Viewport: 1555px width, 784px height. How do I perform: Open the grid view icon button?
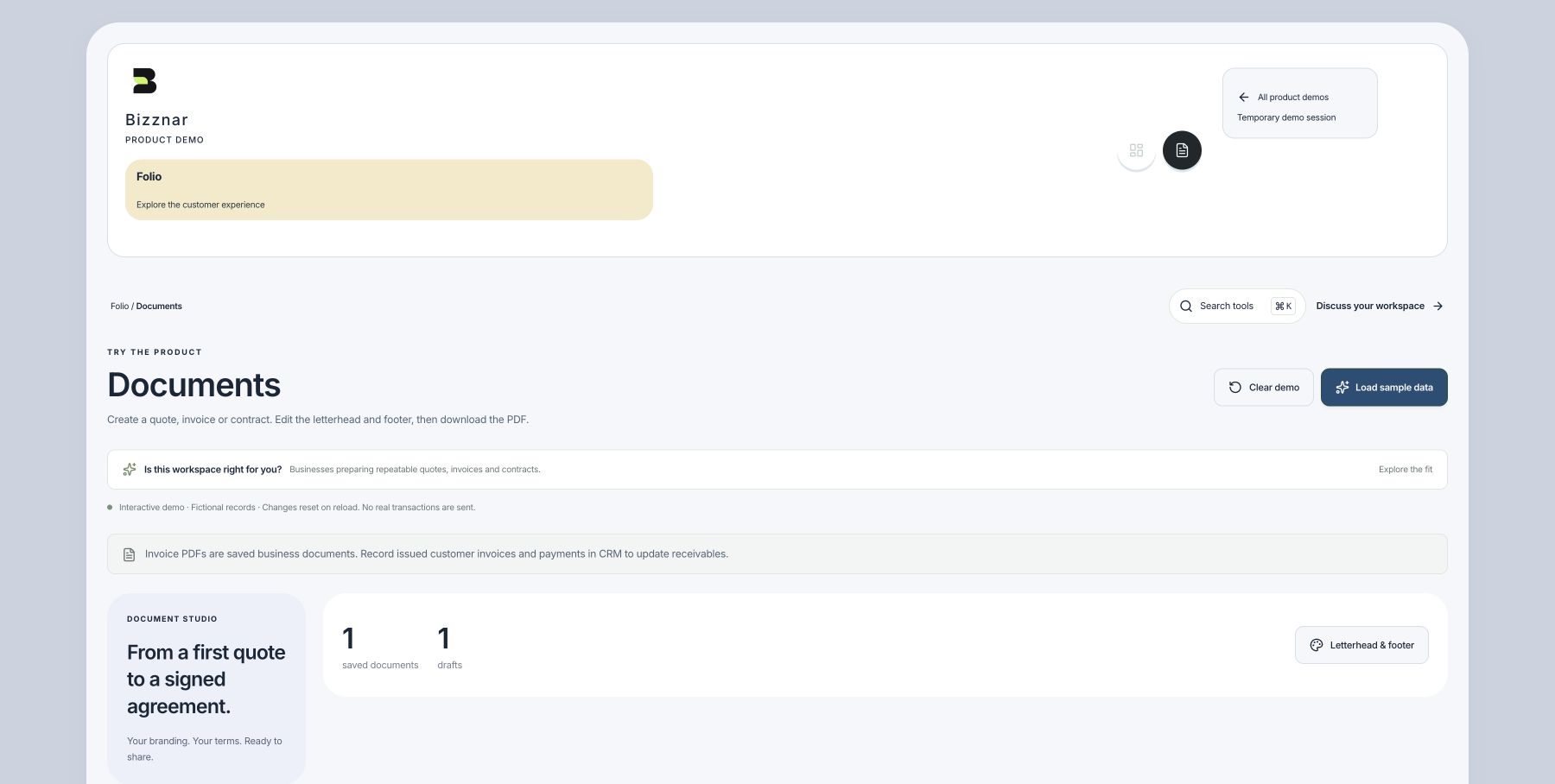click(1136, 150)
